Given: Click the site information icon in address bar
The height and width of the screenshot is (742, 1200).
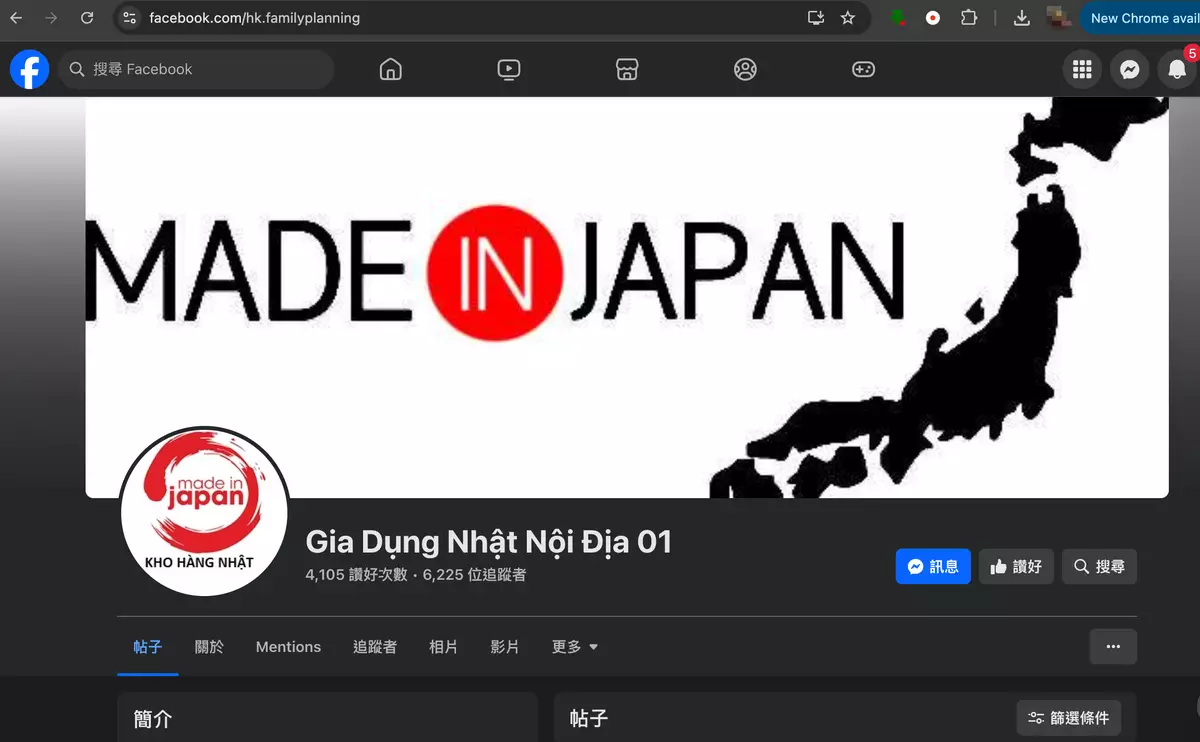Looking at the screenshot, I should (x=129, y=18).
